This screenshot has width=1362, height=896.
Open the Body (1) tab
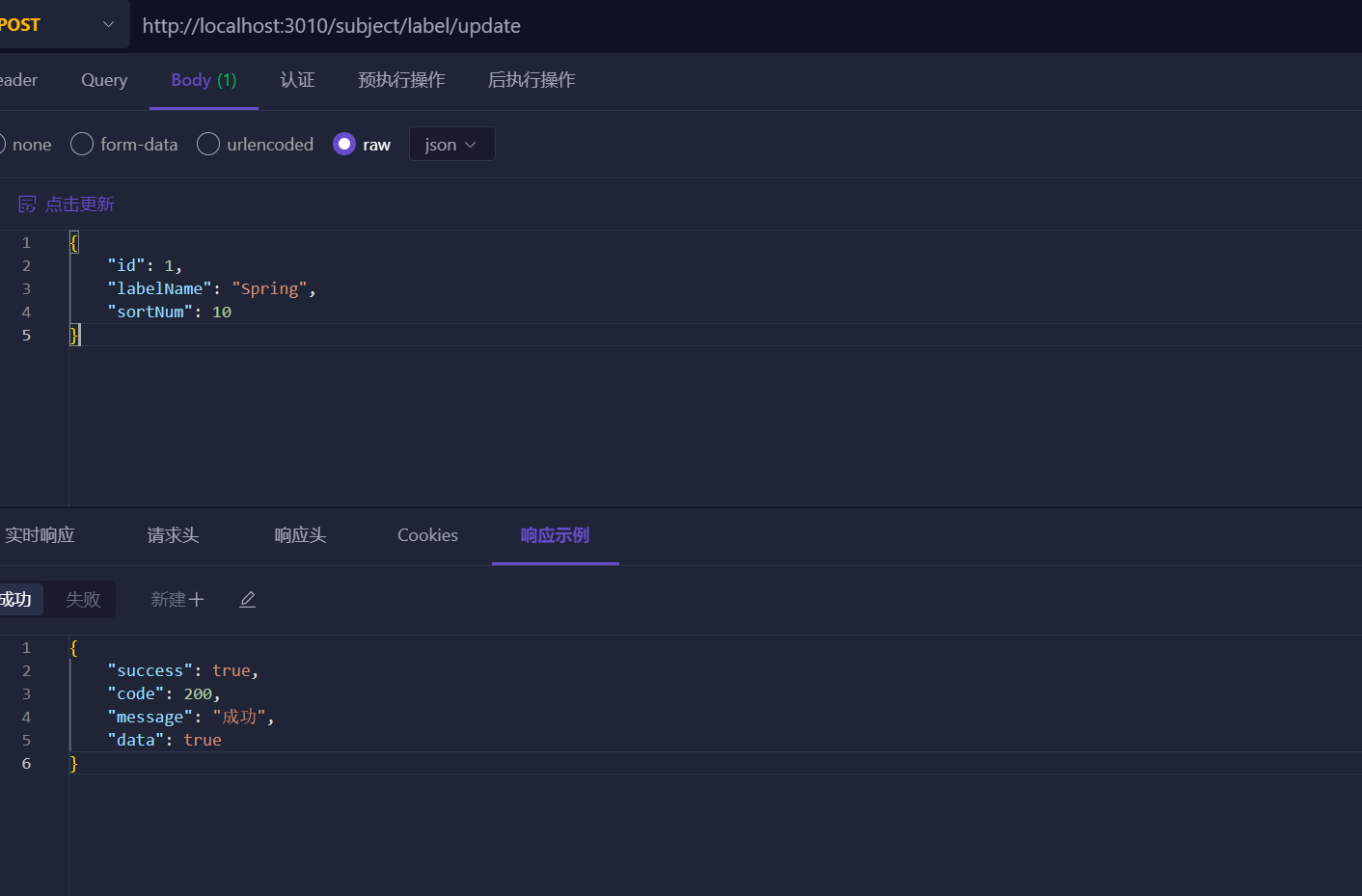tap(204, 80)
